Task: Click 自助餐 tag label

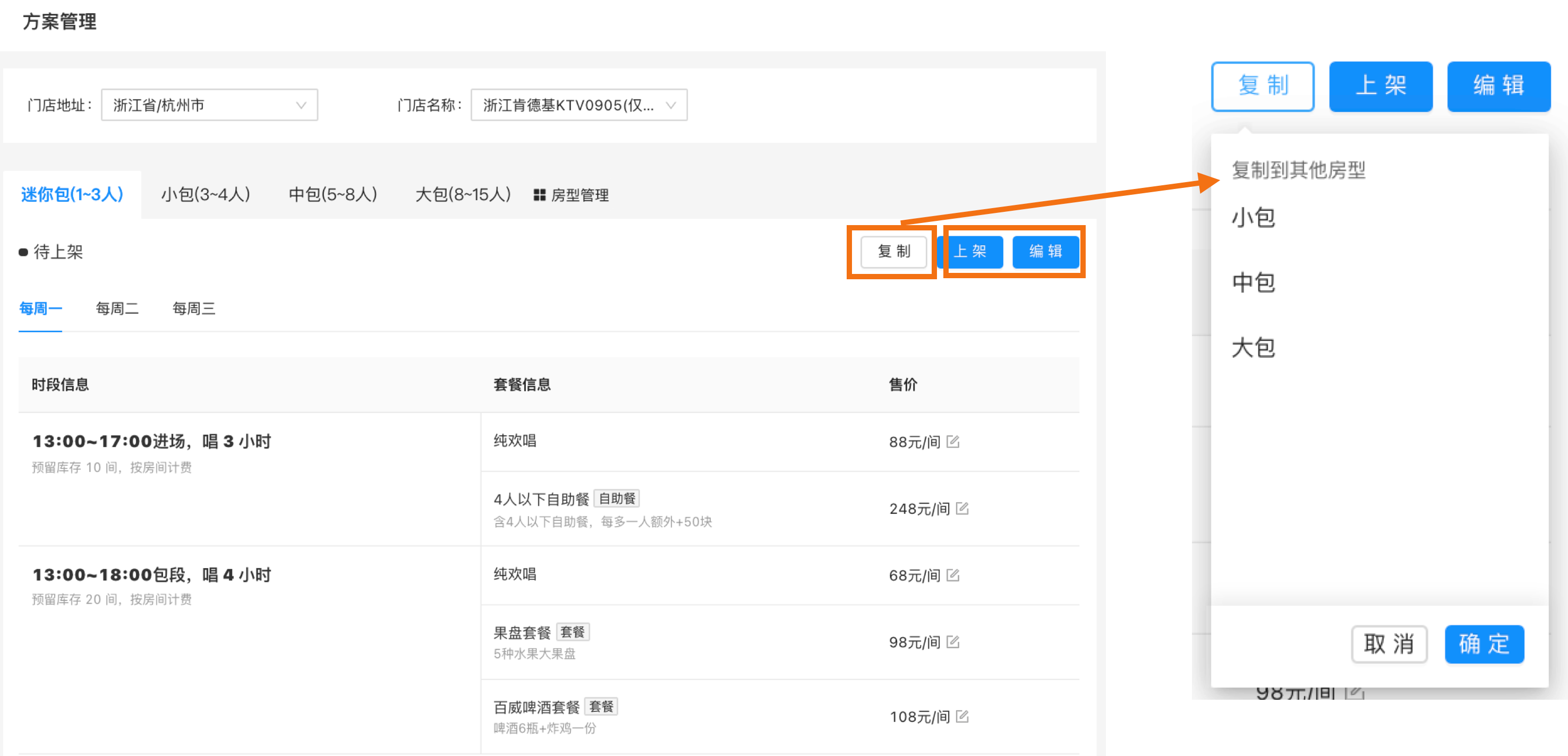Action: (x=617, y=499)
